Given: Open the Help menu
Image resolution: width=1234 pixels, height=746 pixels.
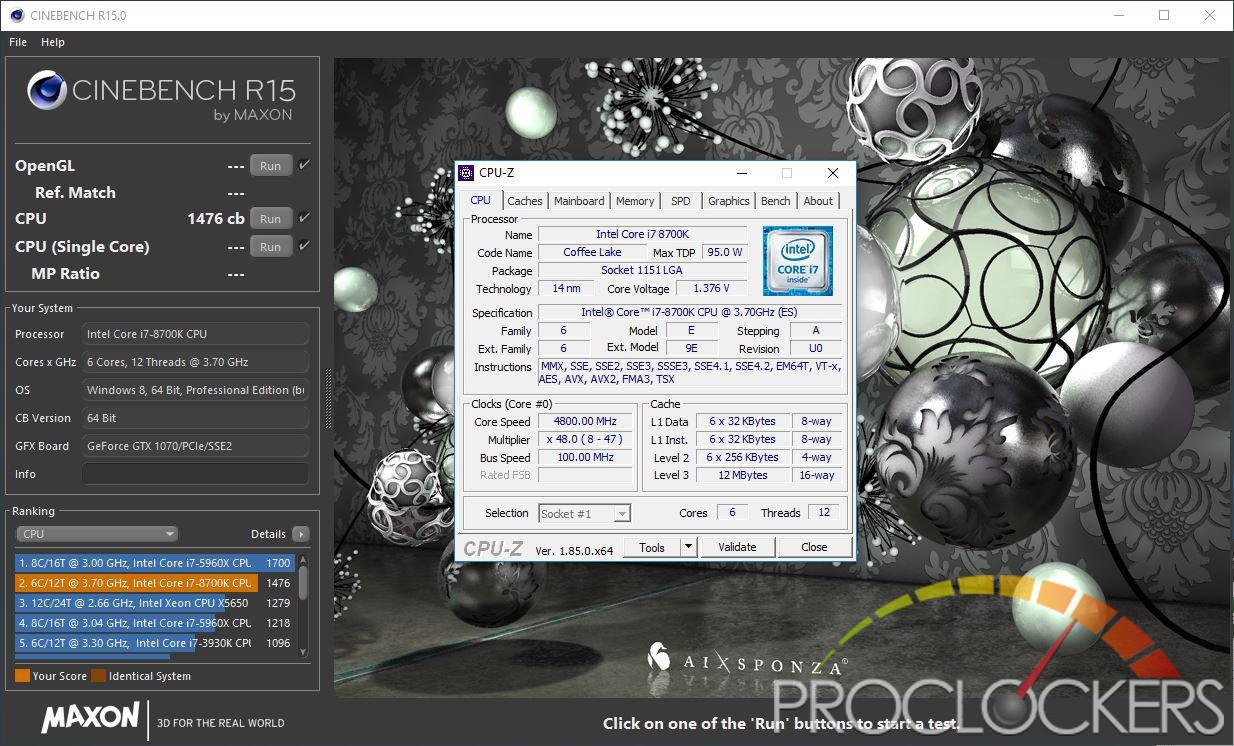Looking at the screenshot, I should click(x=53, y=42).
